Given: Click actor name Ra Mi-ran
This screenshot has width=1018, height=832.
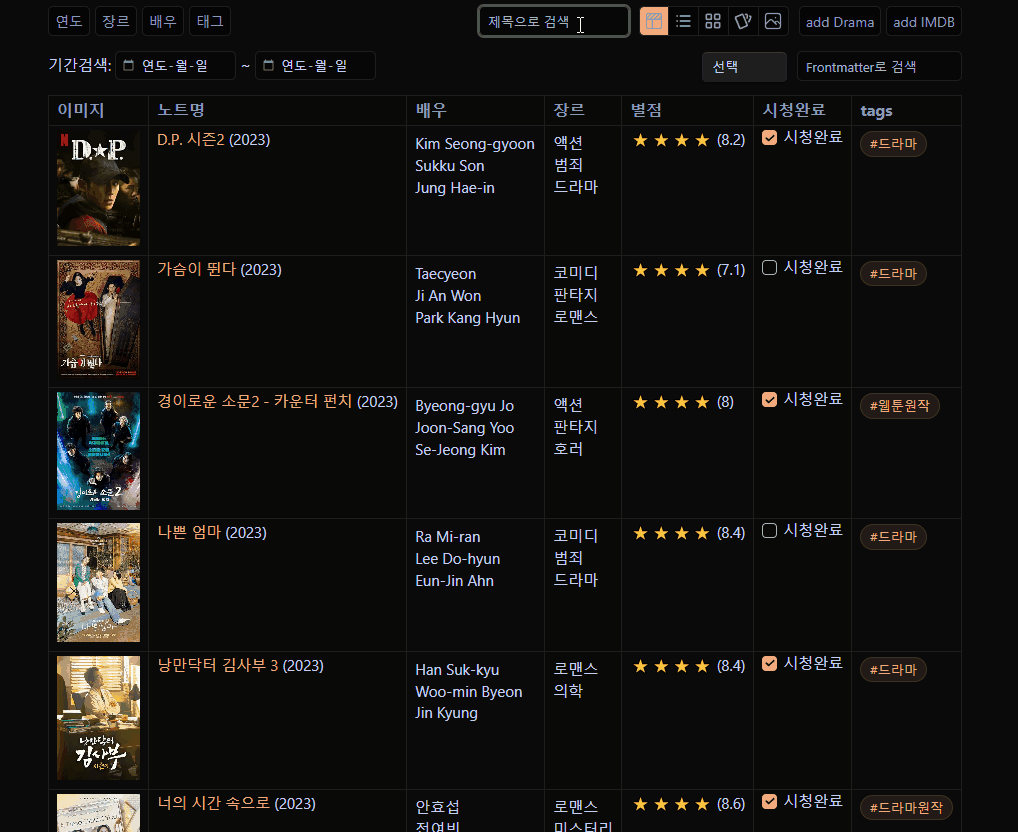Looking at the screenshot, I should pyautogui.click(x=447, y=537).
